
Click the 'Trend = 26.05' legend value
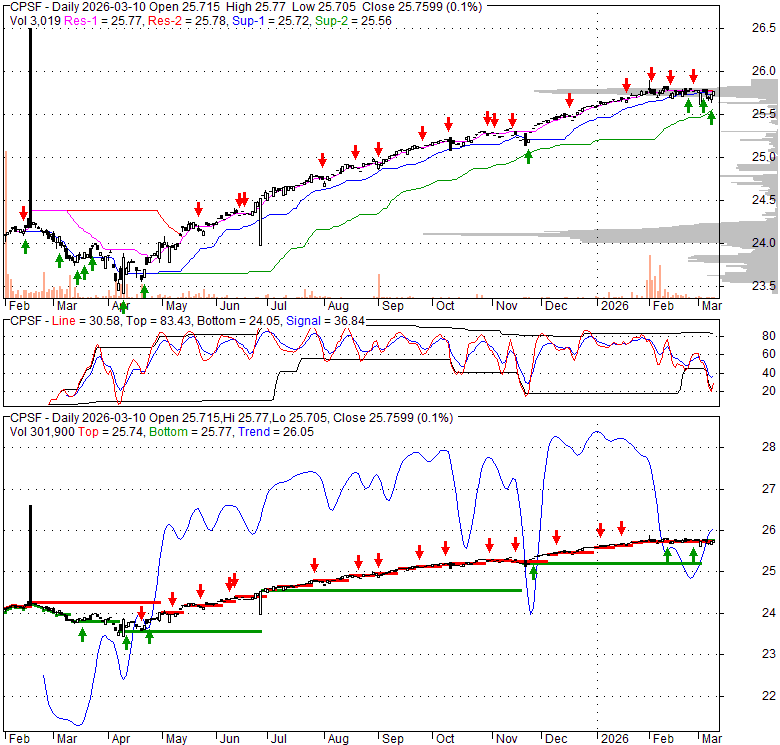coord(276,432)
